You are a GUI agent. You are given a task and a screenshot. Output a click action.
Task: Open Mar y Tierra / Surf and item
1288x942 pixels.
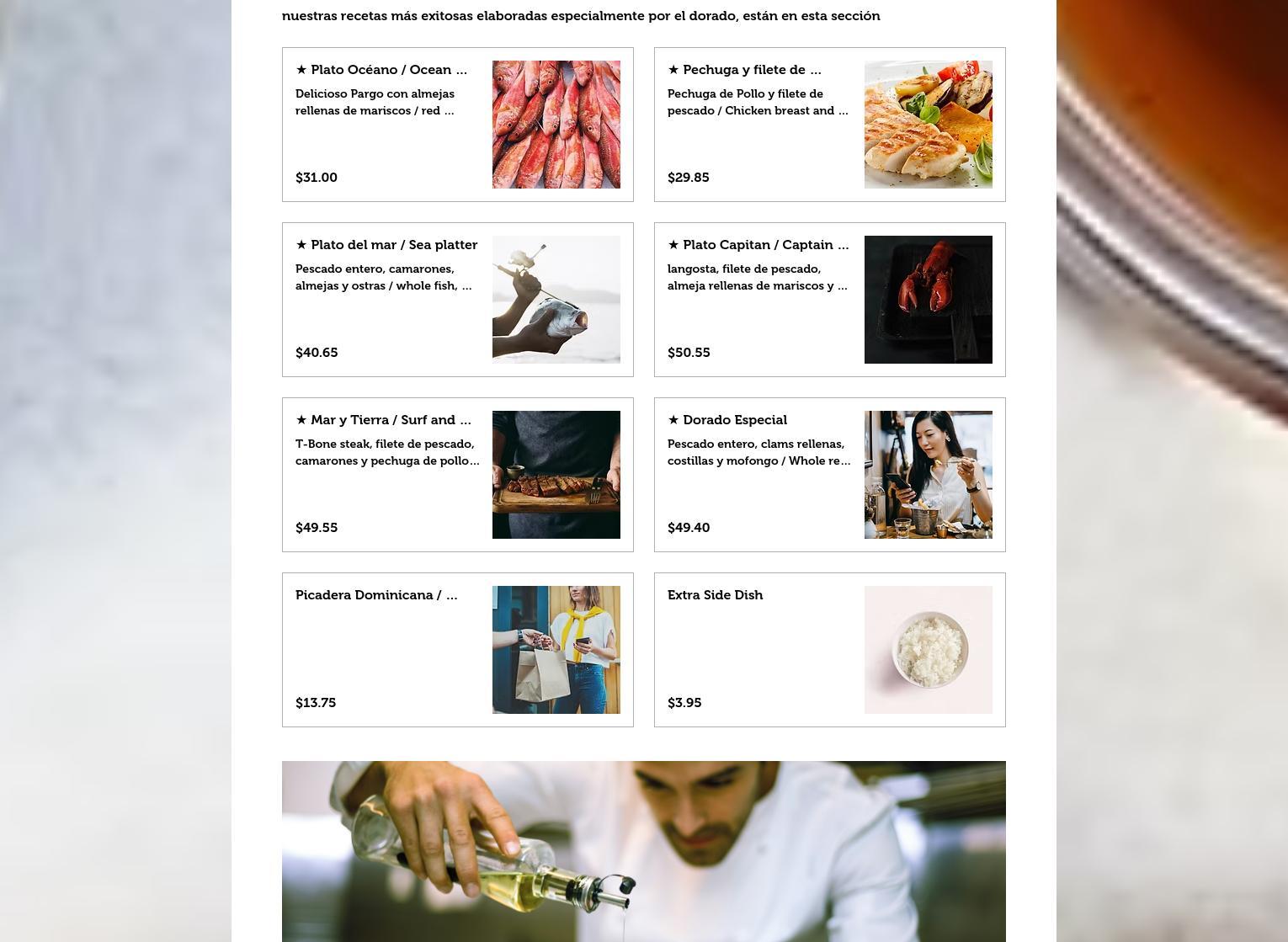384,420
